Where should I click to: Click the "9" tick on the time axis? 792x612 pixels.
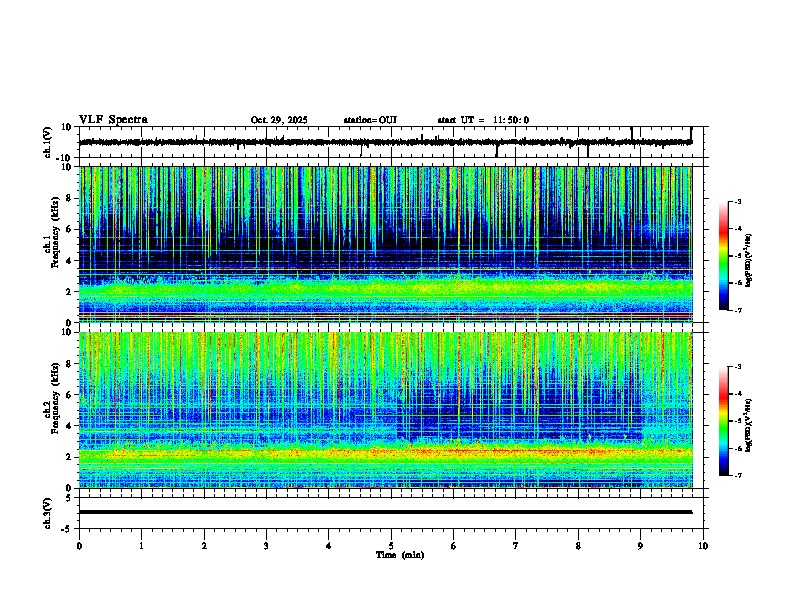point(640,546)
